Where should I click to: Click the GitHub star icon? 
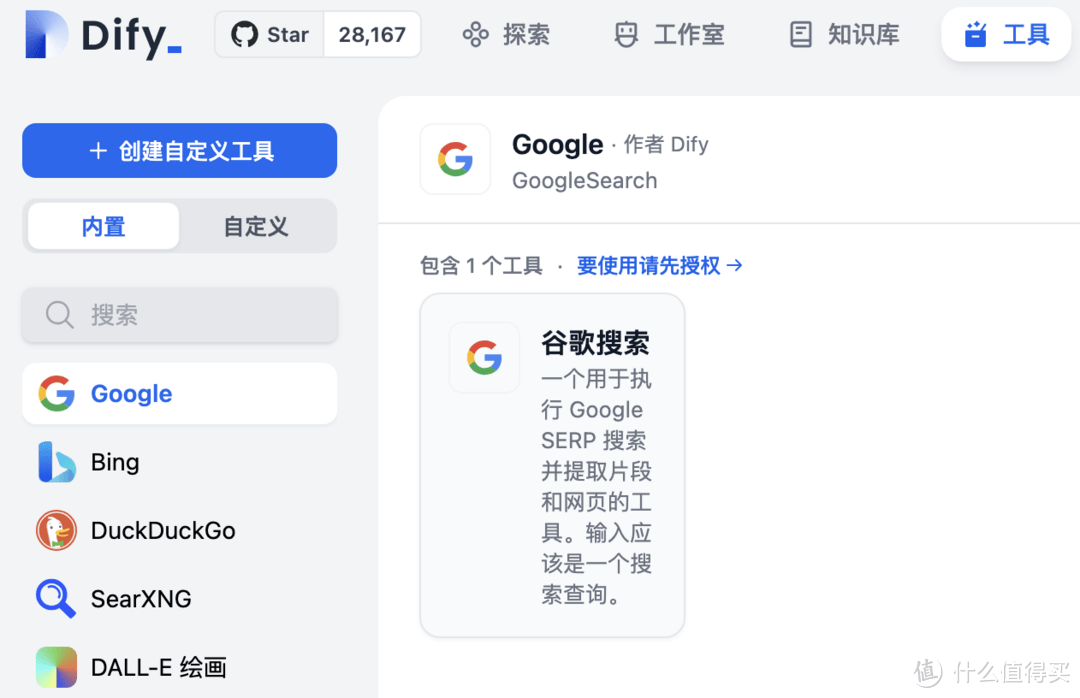243,33
